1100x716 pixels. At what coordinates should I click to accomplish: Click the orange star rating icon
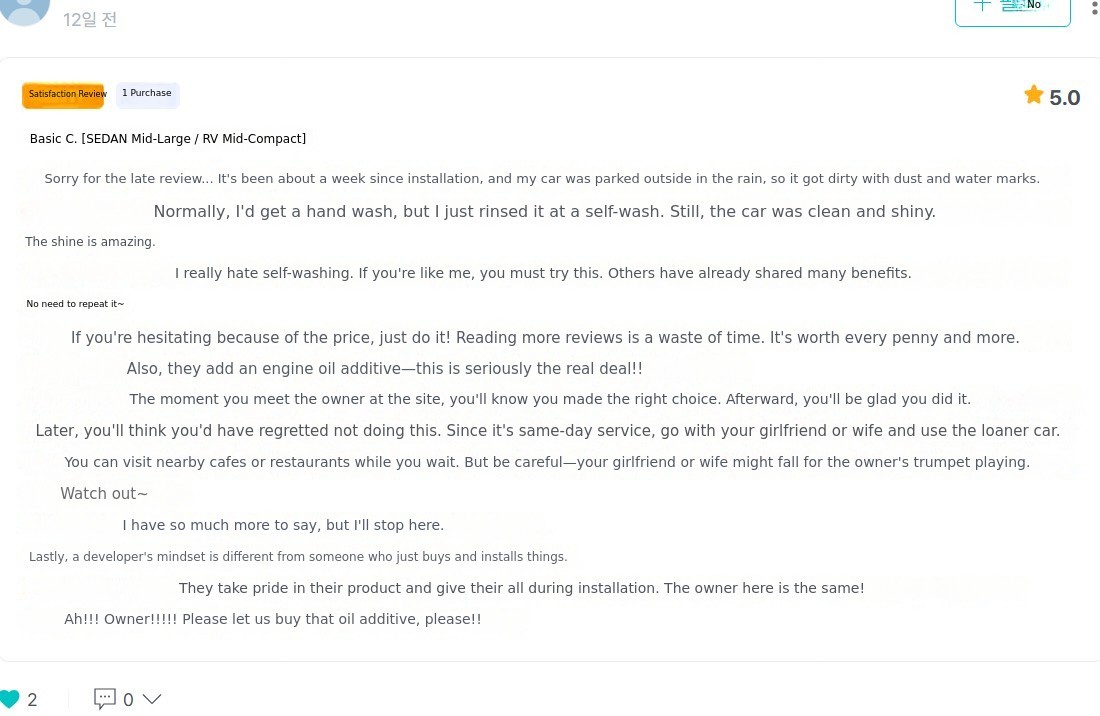click(1033, 95)
